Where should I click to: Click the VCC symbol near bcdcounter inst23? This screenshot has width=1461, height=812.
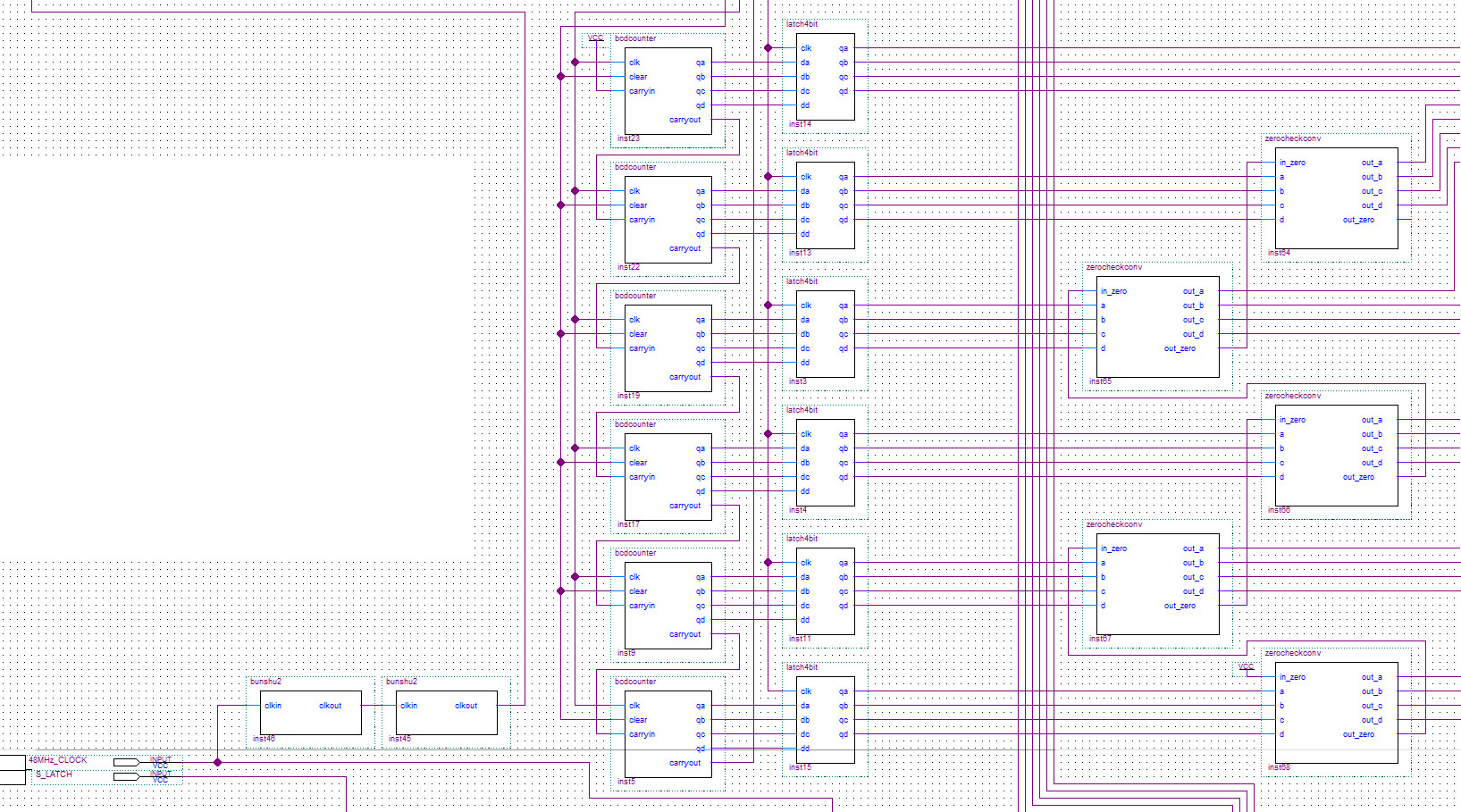pos(596,38)
